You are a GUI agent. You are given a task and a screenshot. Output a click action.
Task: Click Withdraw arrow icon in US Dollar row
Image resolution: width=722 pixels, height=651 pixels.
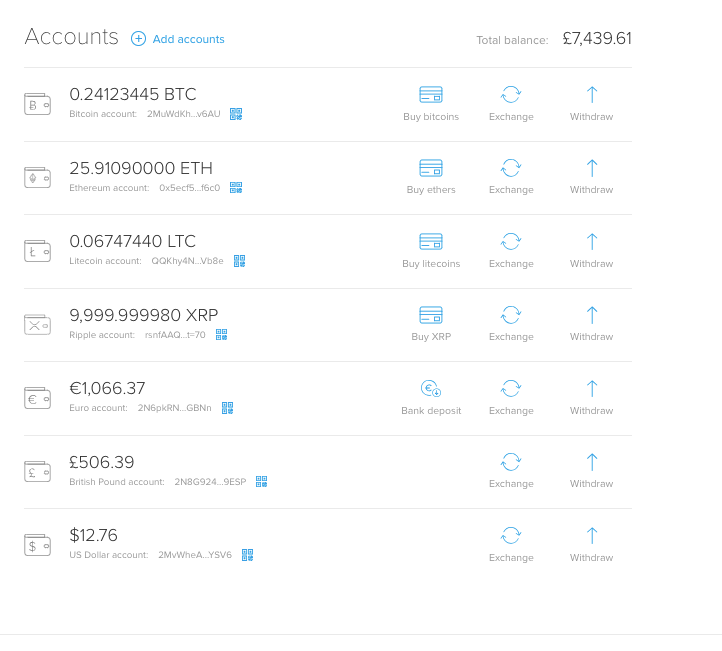coord(592,536)
